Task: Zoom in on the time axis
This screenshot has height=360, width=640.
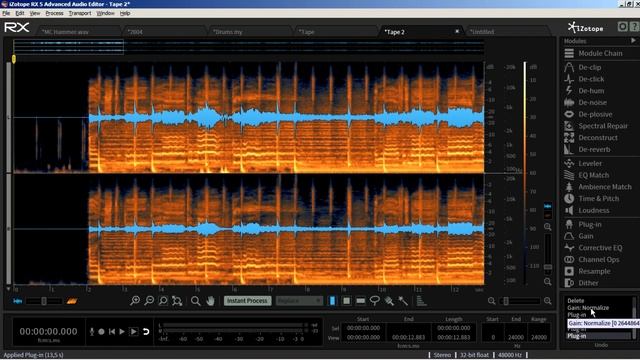Action: tap(135, 301)
